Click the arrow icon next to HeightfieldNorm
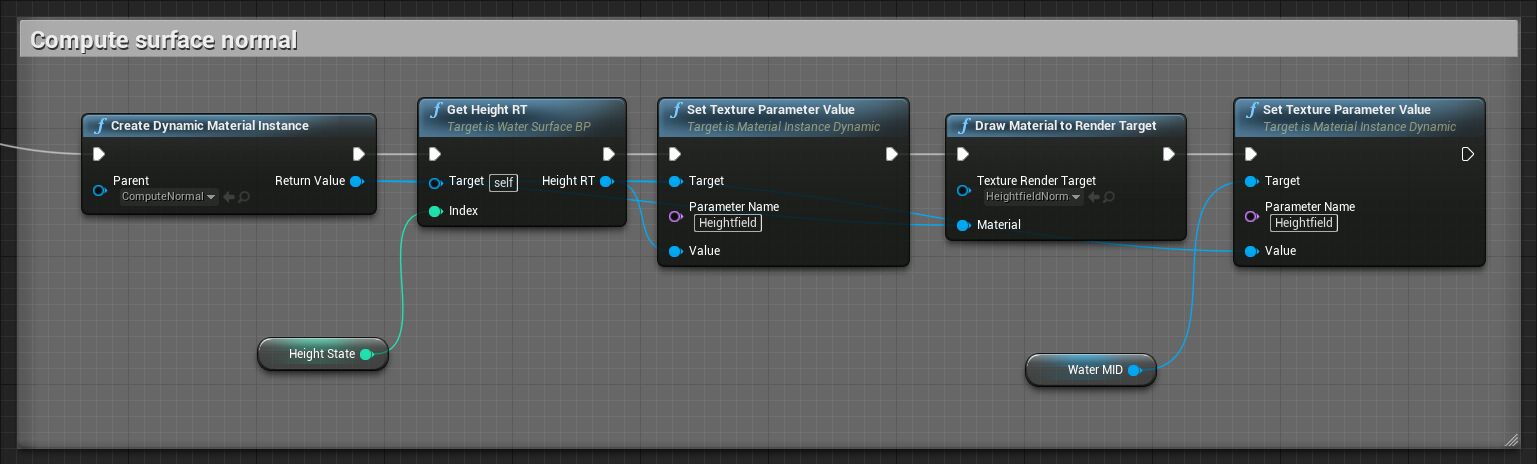The height and width of the screenshot is (464, 1537). coord(1093,197)
